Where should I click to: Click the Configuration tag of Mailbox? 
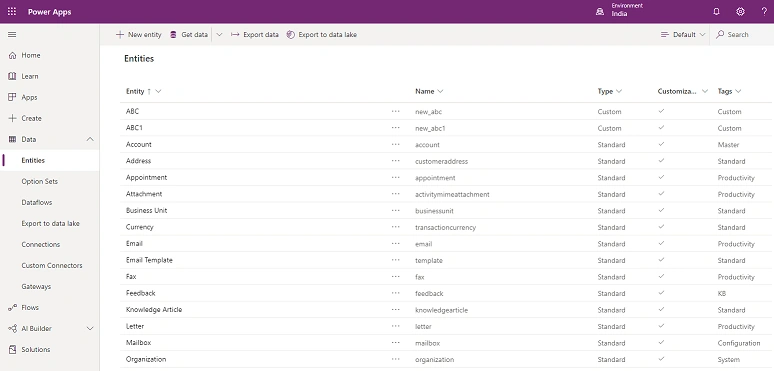tap(739, 343)
